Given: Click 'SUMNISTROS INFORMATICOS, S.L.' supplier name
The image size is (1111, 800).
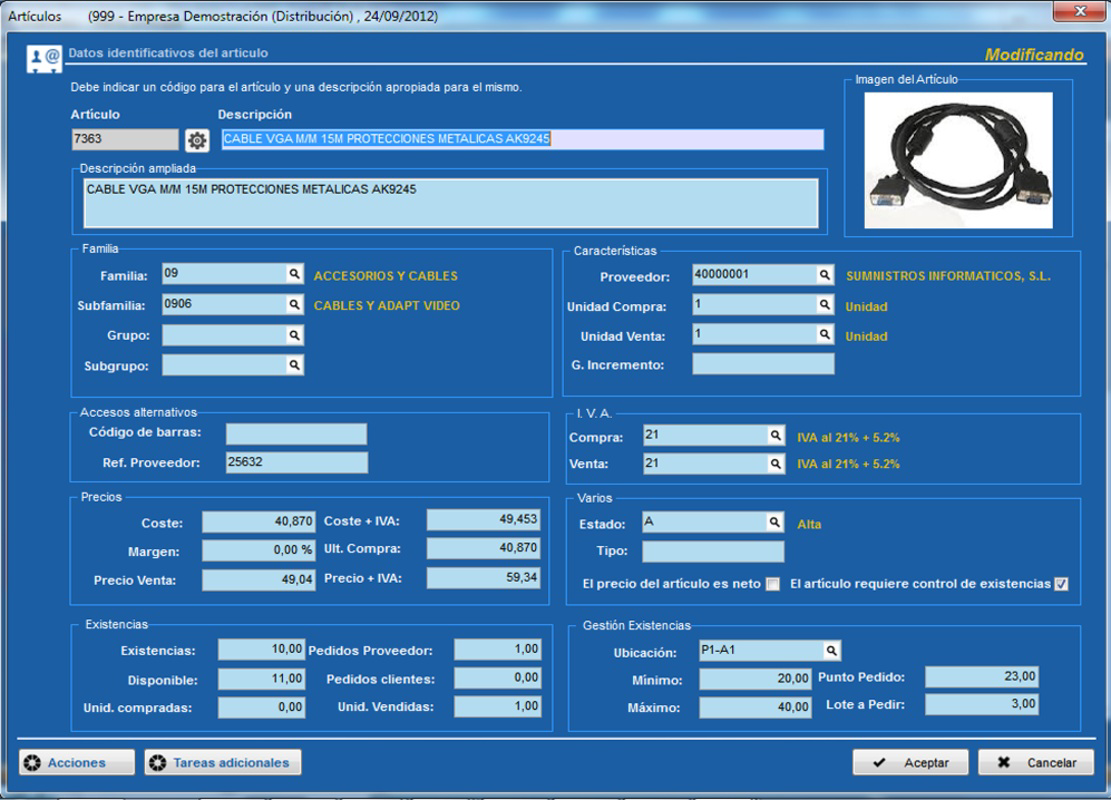Looking at the screenshot, I should coord(948,276).
